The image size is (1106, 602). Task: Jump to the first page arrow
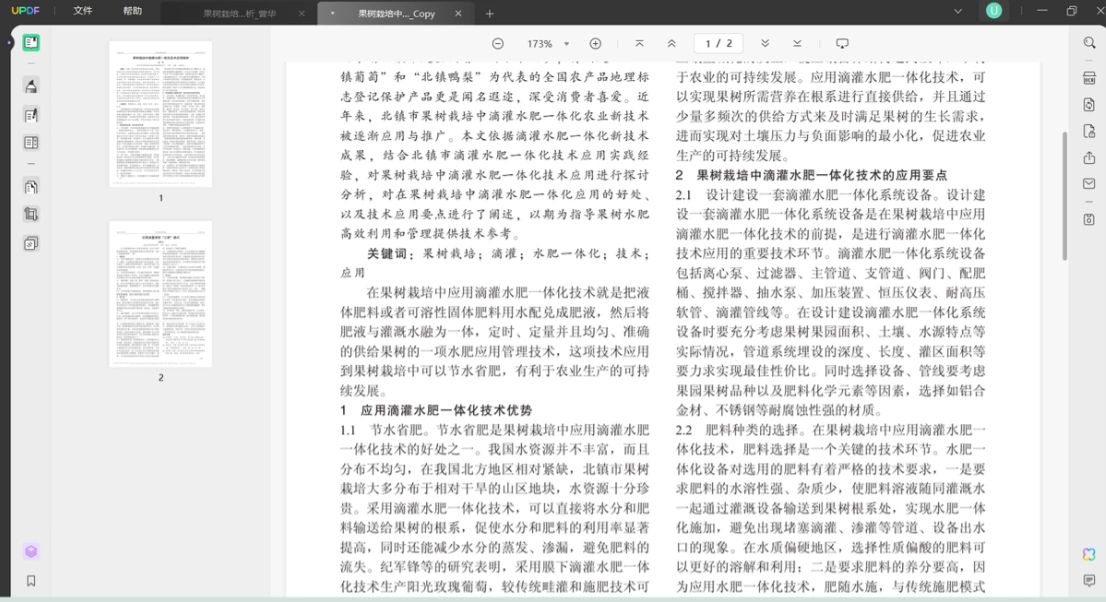(x=639, y=44)
